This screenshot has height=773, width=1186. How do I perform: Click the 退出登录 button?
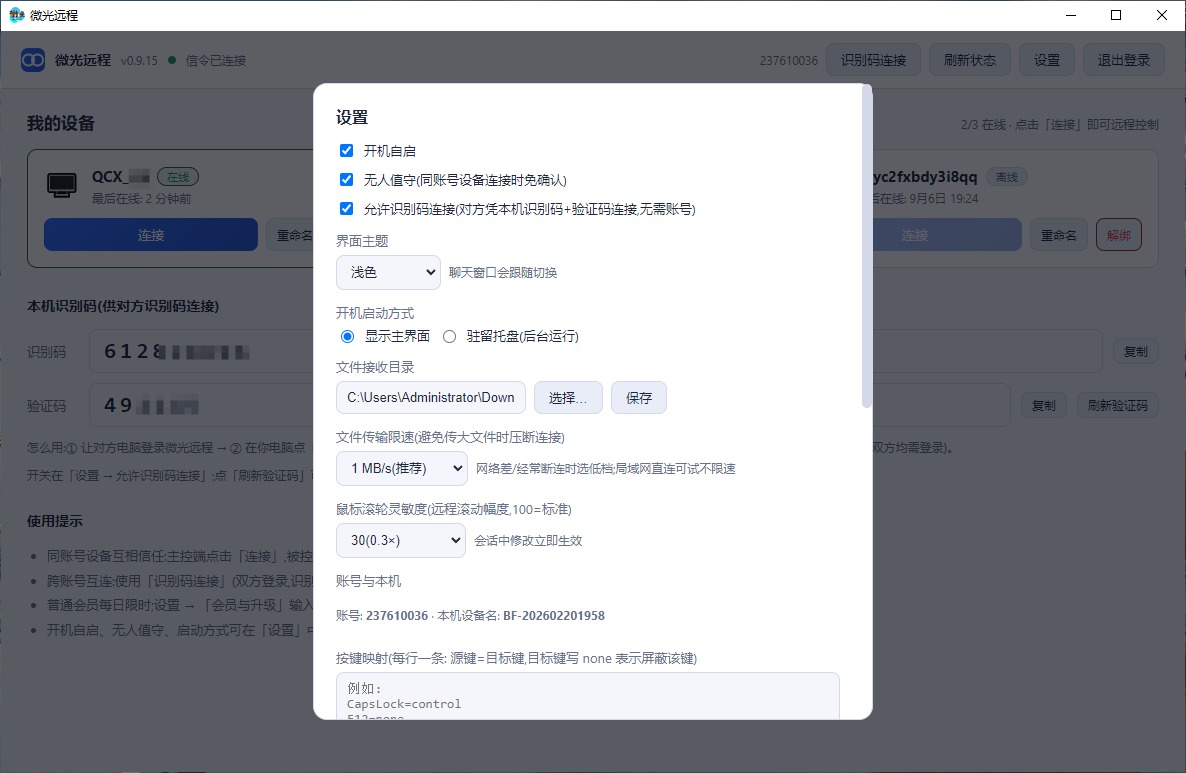[1124, 60]
